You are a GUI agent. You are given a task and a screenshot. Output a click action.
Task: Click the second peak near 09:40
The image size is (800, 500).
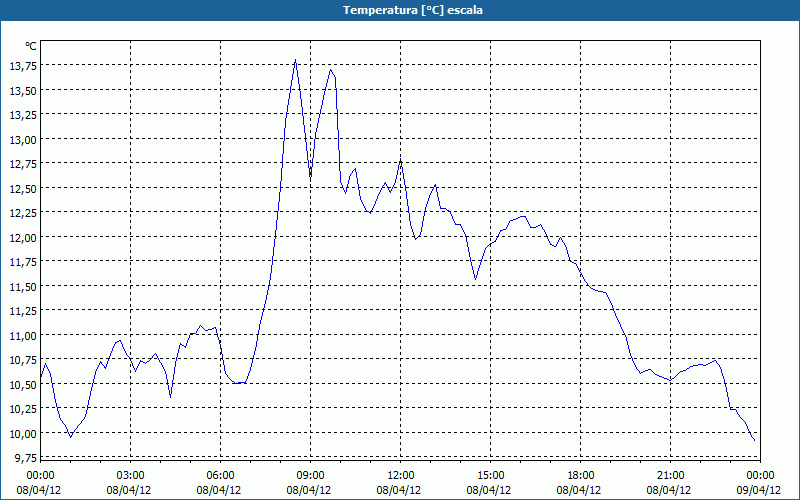[331, 70]
